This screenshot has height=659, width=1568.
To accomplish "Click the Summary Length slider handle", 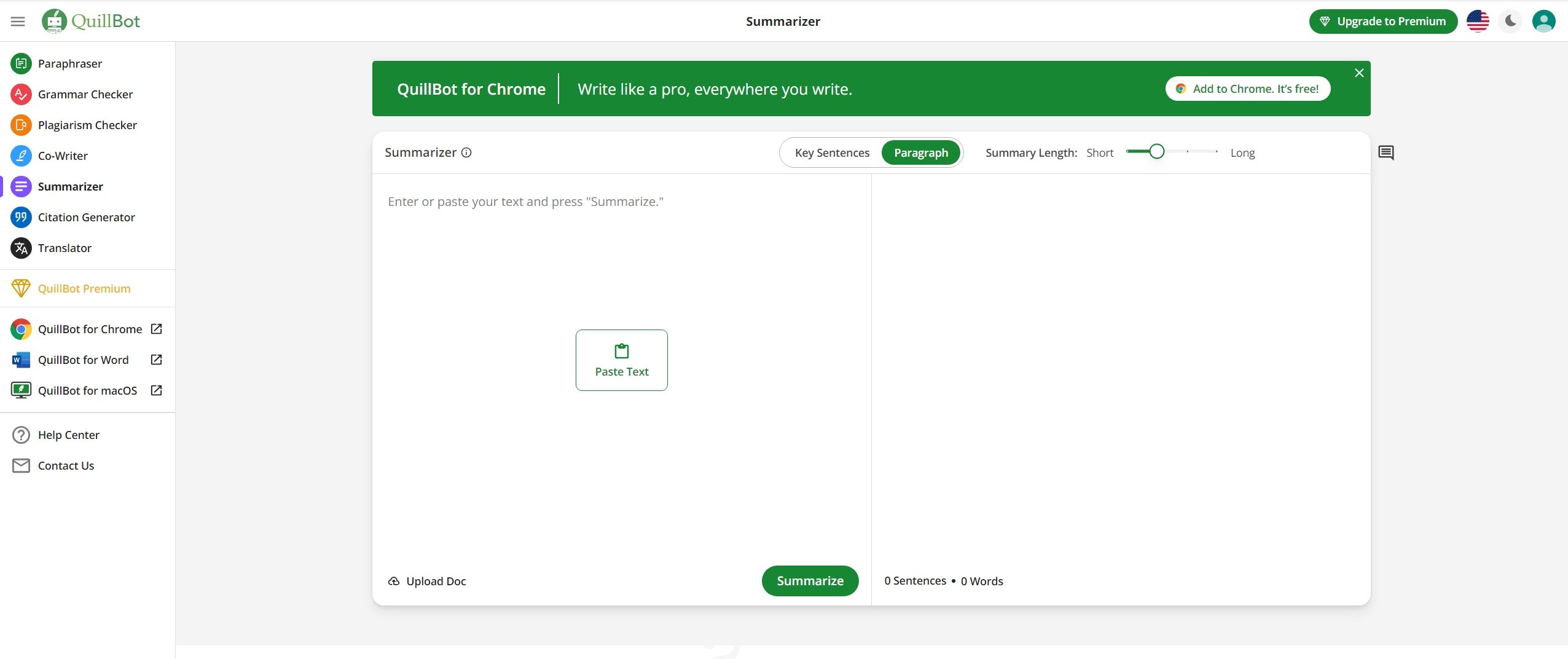I will click(x=1156, y=151).
